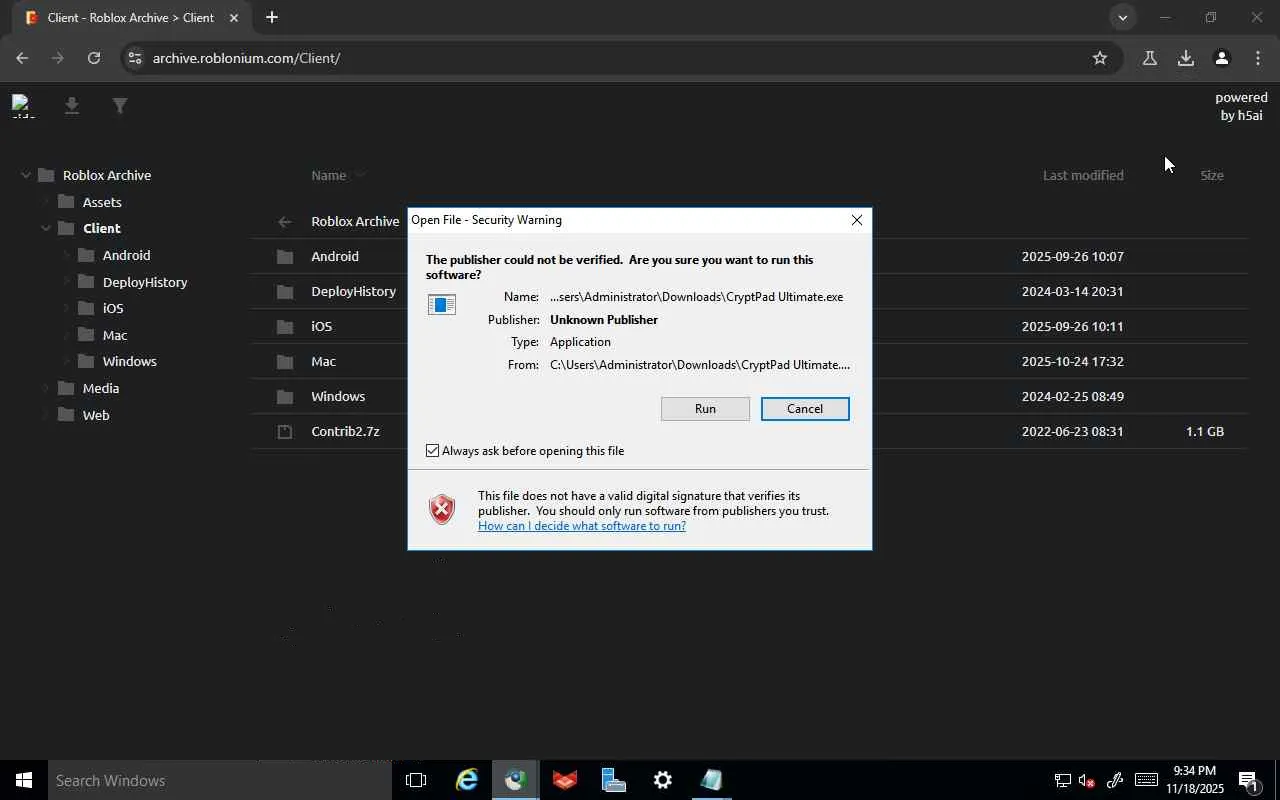
Task: Click the taskbar clock showing 9:34 PM
Action: (1195, 780)
